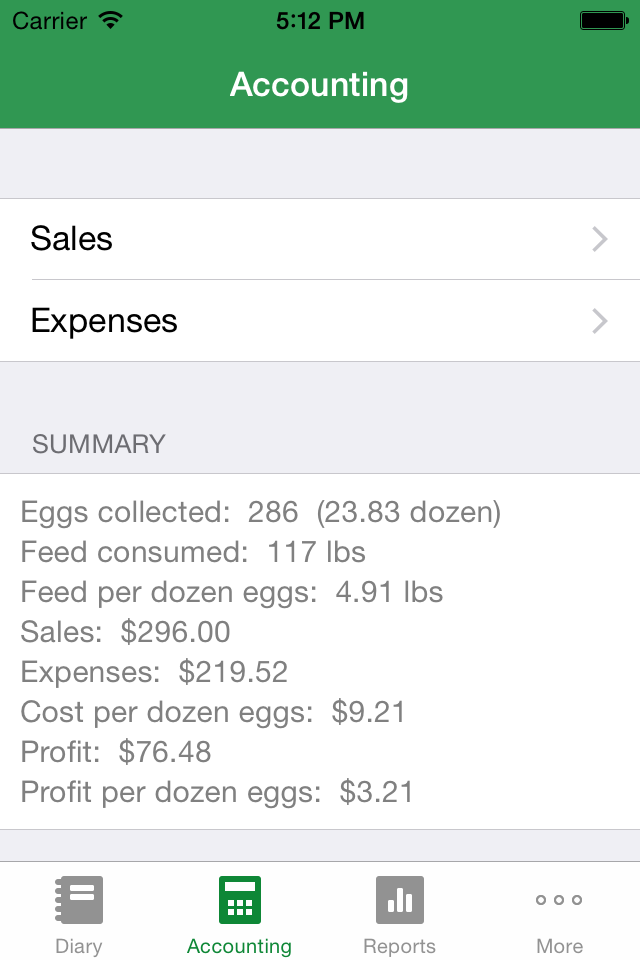Tap the 5:12 PM clock in status bar
640x960 pixels.
(319, 20)
